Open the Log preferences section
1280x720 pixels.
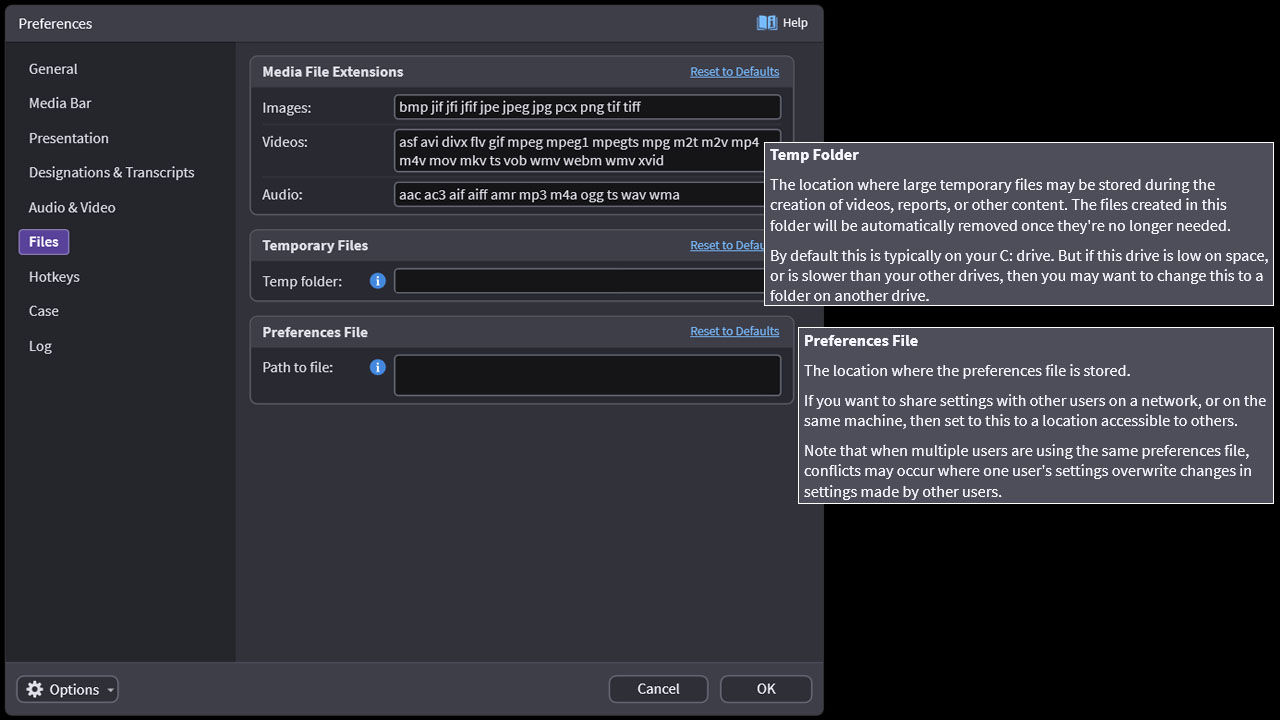(x=40, y=346)
